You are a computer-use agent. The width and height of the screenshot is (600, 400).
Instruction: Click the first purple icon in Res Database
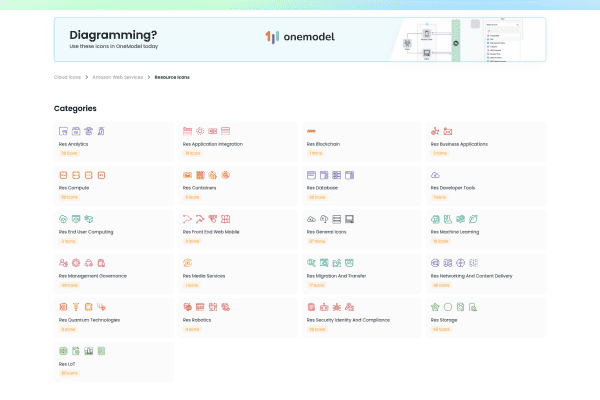pyautogui.click(x=311, y=175)
